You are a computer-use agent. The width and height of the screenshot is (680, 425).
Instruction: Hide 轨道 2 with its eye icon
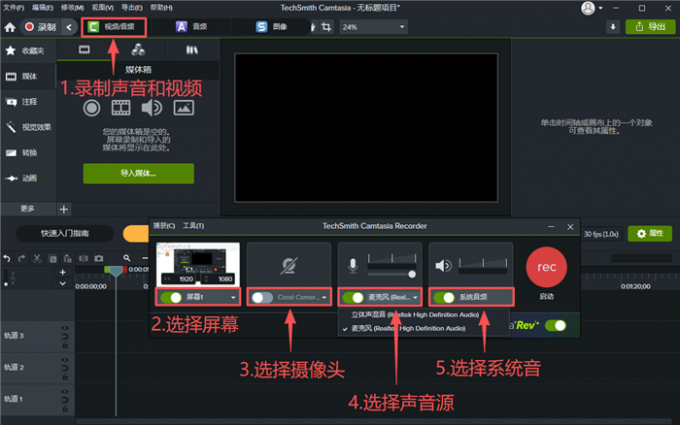[x=65, y=360]
